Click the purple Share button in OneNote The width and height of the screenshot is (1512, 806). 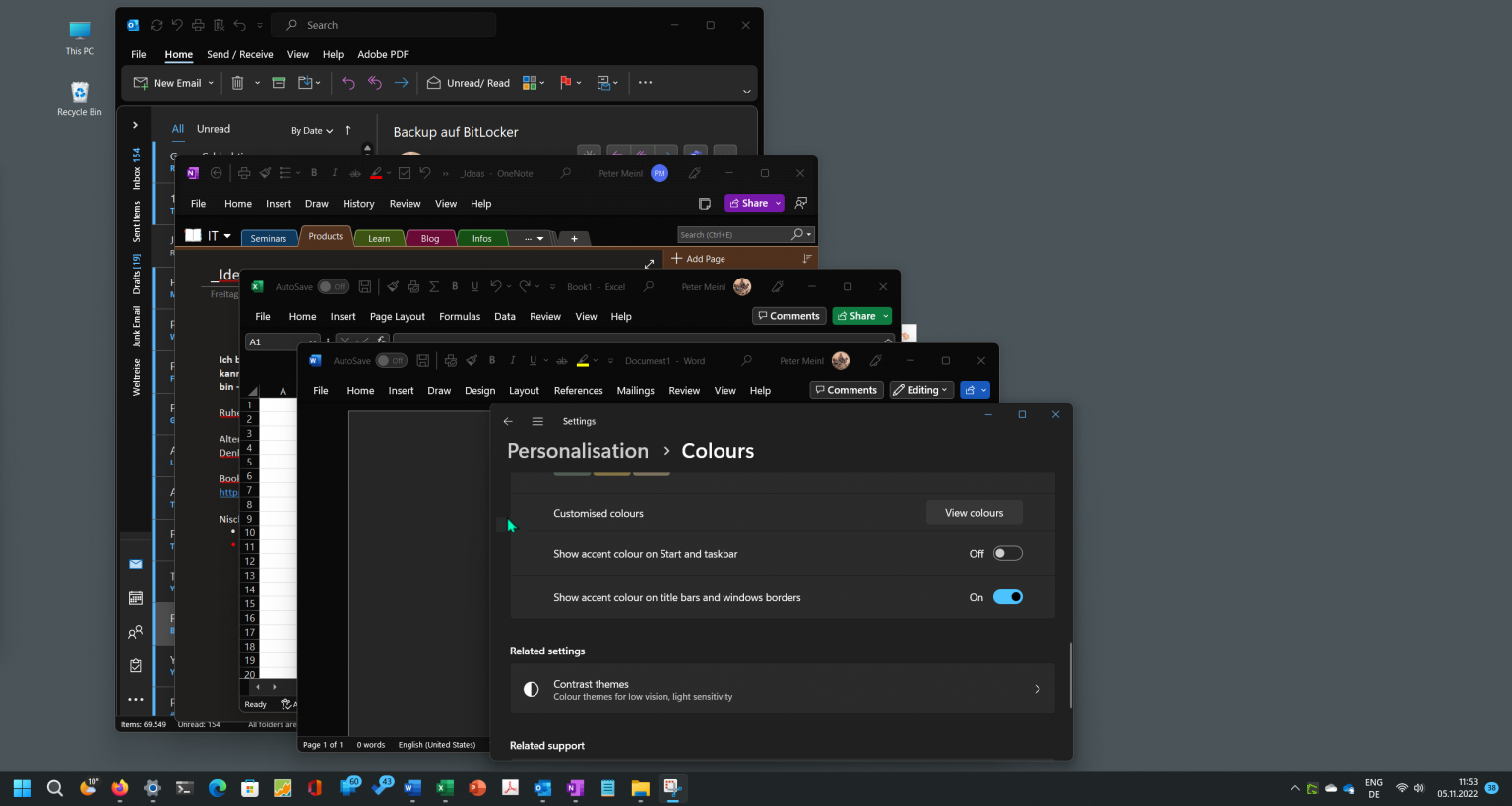pyautogui.click(x=754, y=203)
